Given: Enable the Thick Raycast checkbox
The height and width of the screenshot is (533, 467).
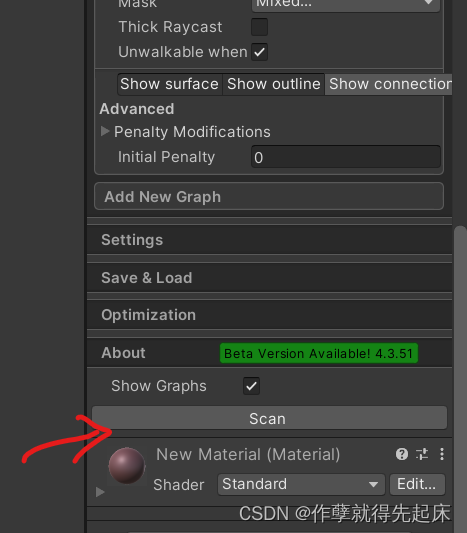Looking at the screenshot, I should click(x=259, y=27).
